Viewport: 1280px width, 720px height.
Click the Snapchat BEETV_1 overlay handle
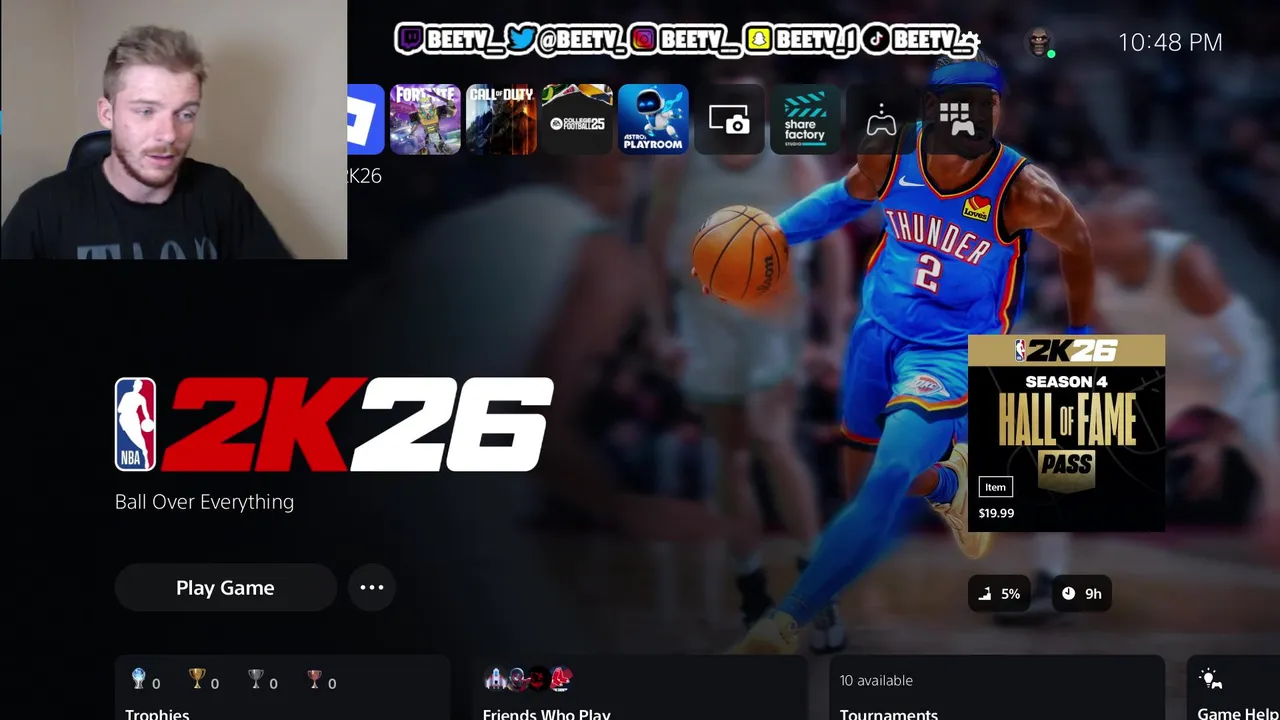pyautogui.click(x=802, y=40)
